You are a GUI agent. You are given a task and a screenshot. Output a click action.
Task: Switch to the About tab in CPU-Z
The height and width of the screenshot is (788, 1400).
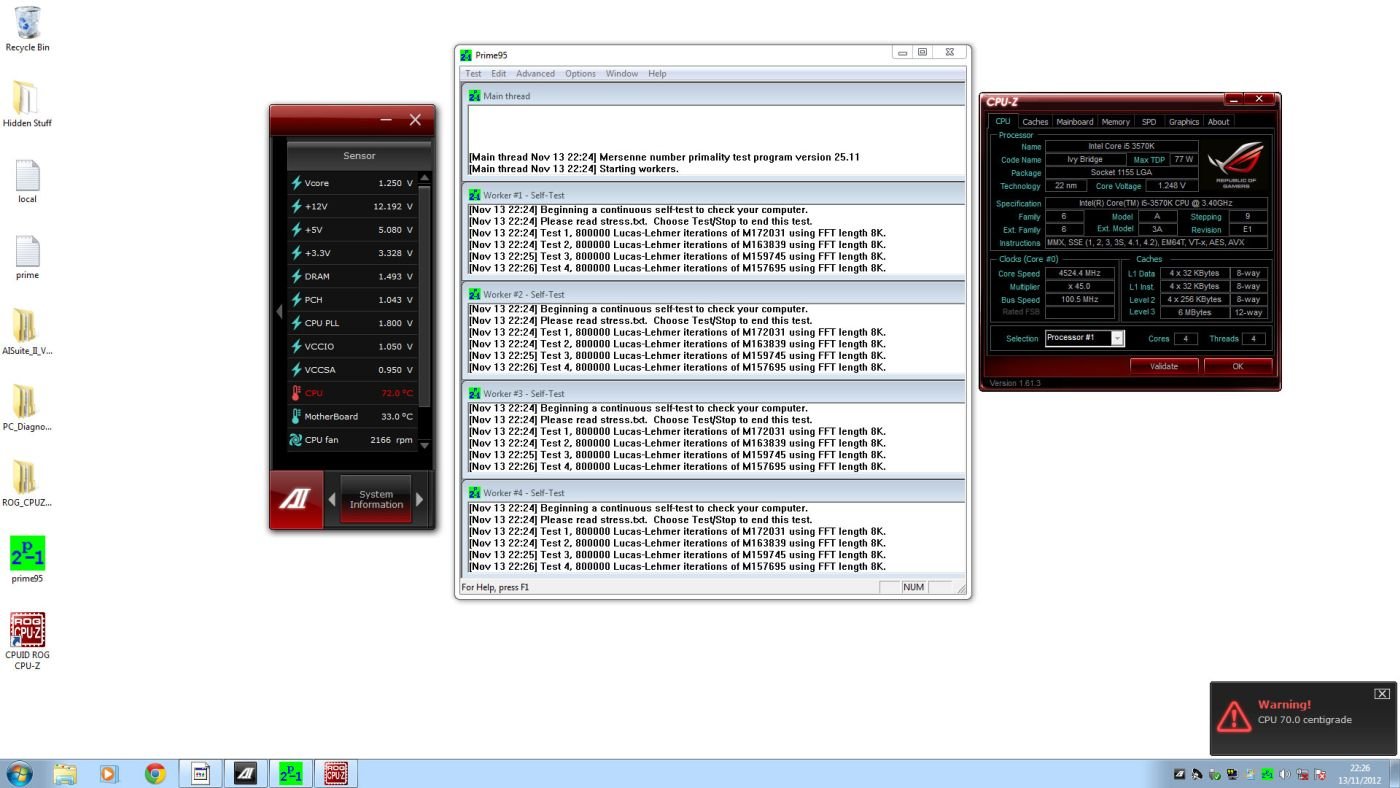[x=1218, y=122]
